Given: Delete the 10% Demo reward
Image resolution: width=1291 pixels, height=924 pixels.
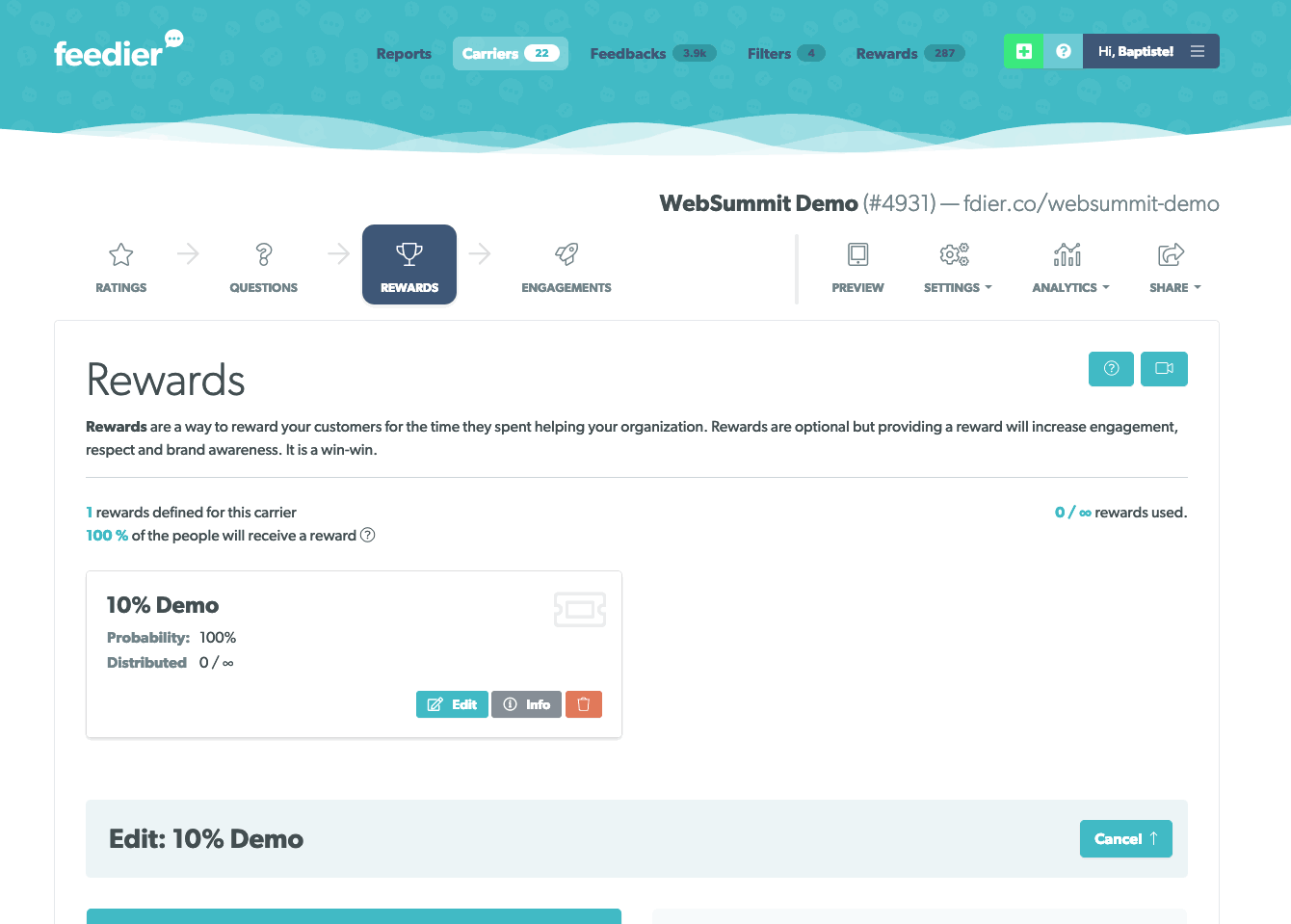Looking at the screenshot, I should [x=583, y=704].
